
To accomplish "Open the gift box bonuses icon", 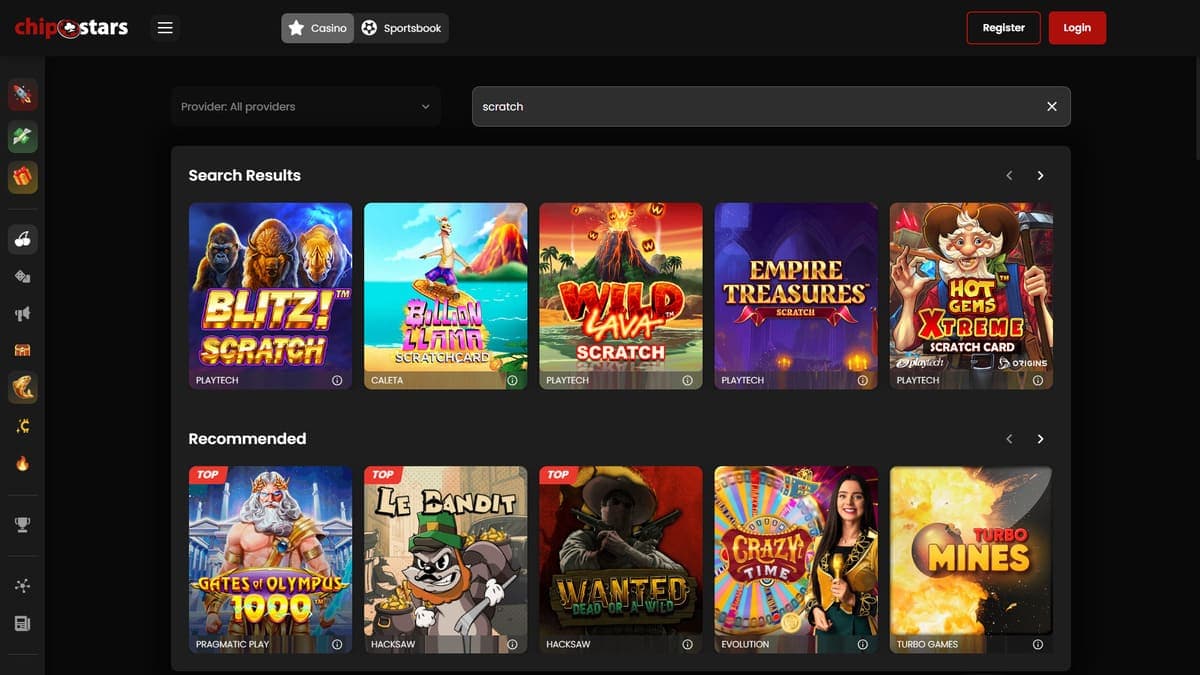I will 22,177.
